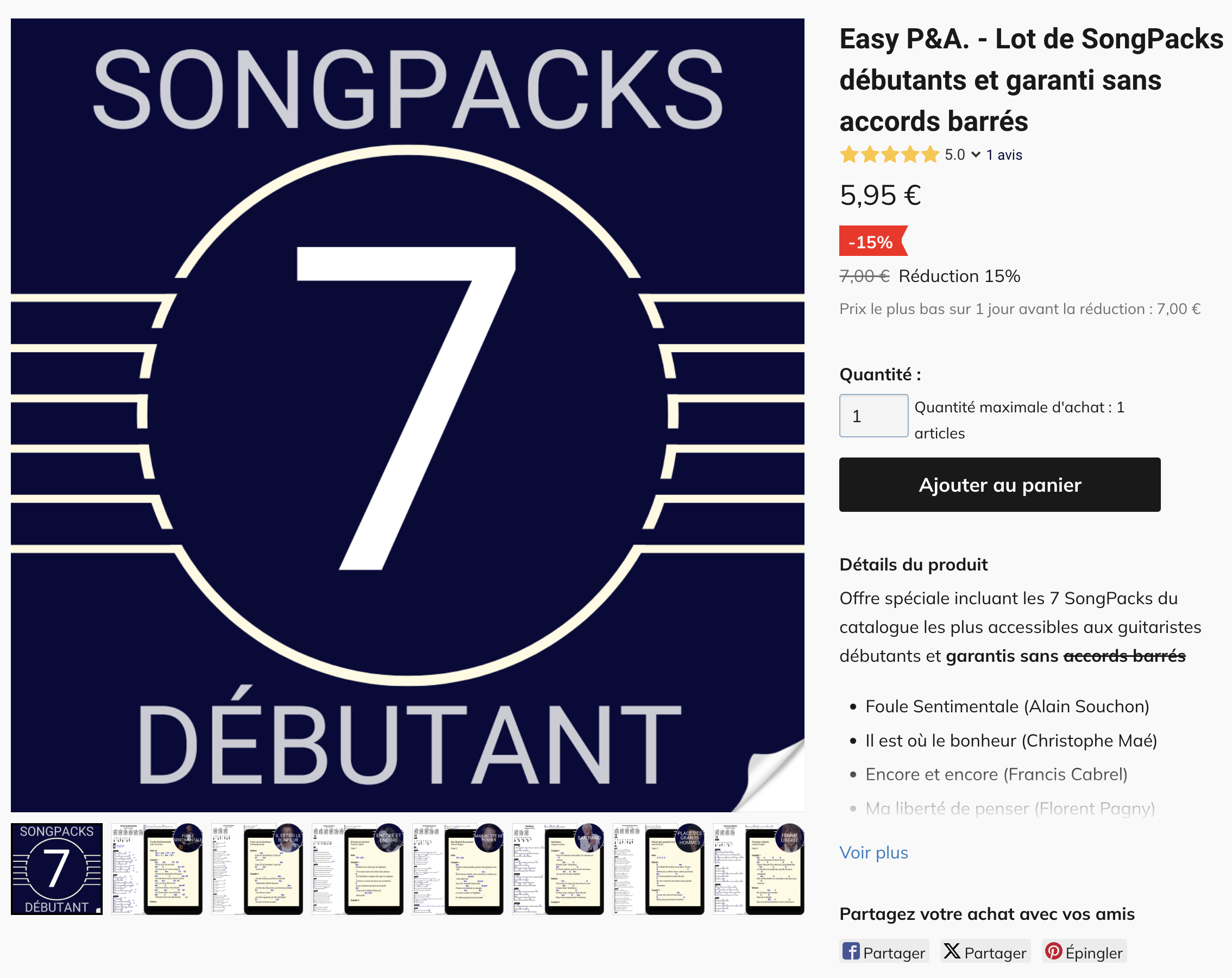Click the X Partager icon
Screen dimensions: 1232x978
click(952, 951)
